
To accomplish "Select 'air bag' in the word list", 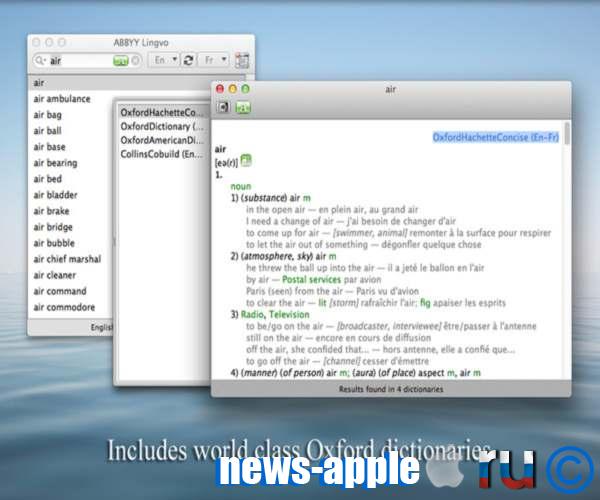I will click(47, 115).
